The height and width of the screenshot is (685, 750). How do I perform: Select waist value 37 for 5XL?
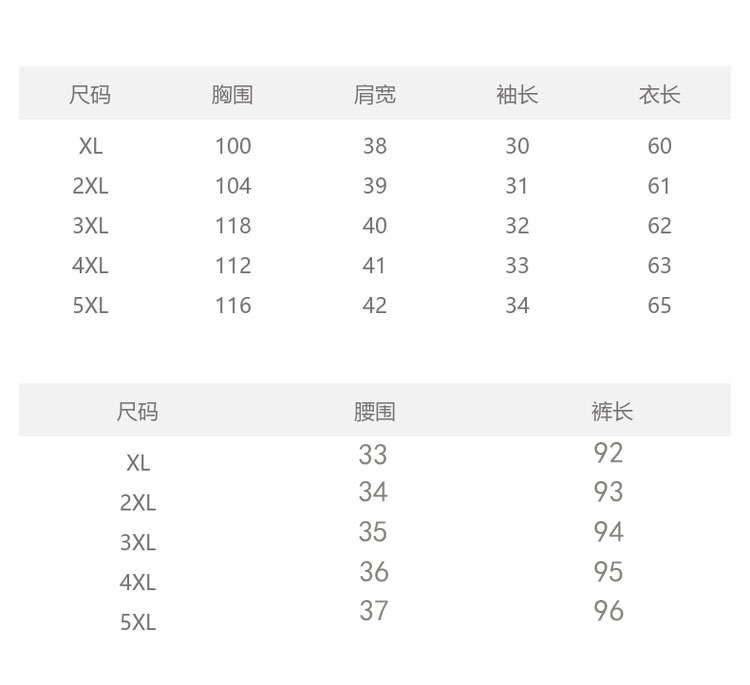[373, 610]
